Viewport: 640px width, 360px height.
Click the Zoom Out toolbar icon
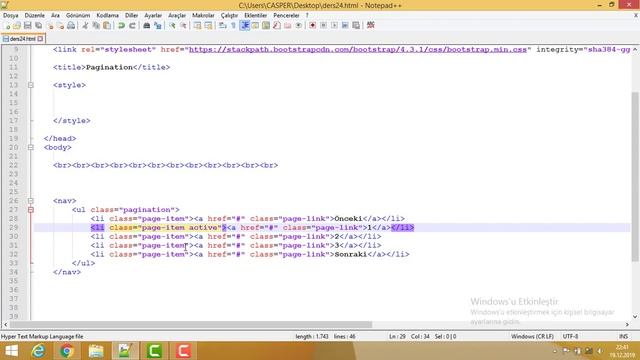coord(183,25)
